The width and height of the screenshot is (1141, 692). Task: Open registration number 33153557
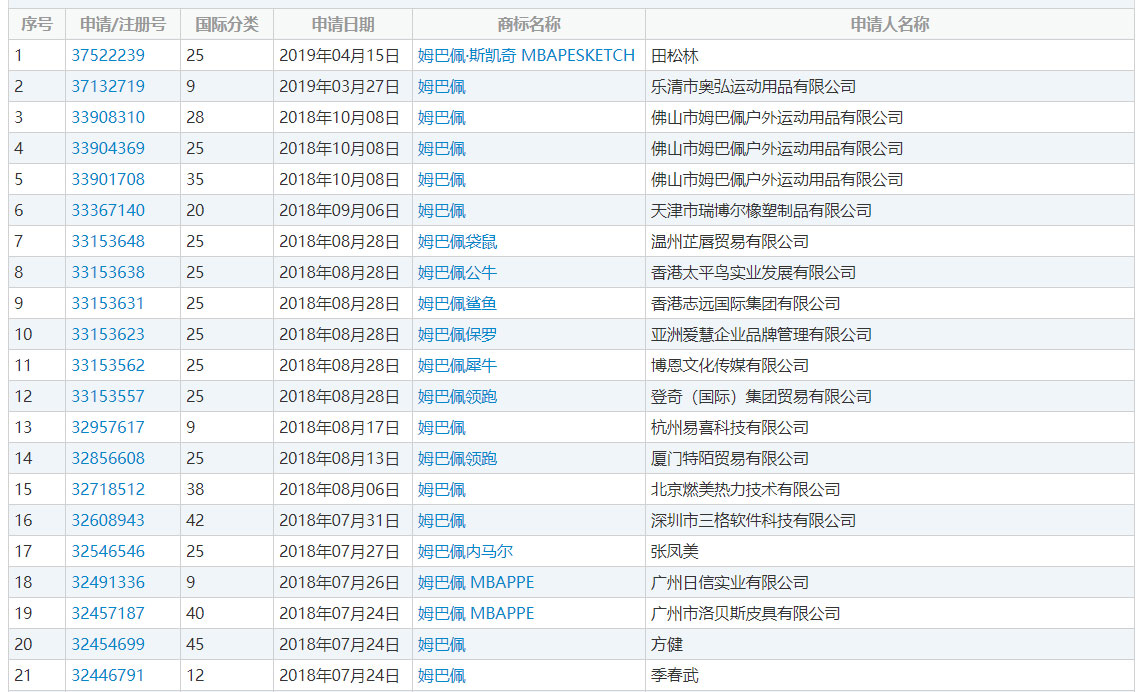tap(108, 397)
